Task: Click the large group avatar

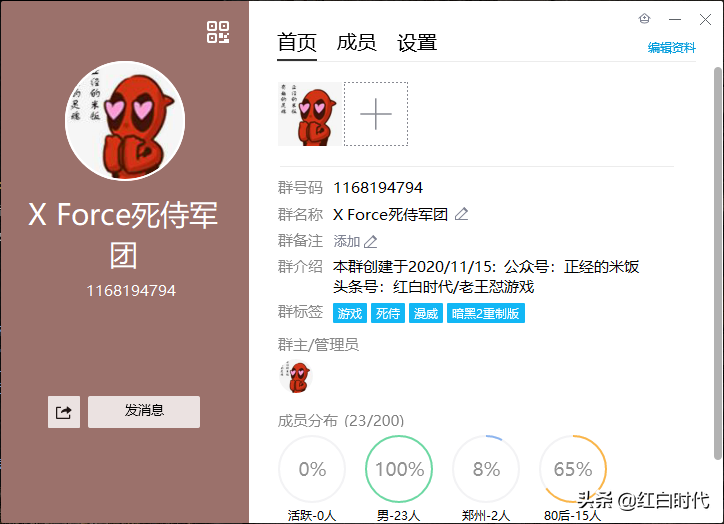Action: point(125,120)
